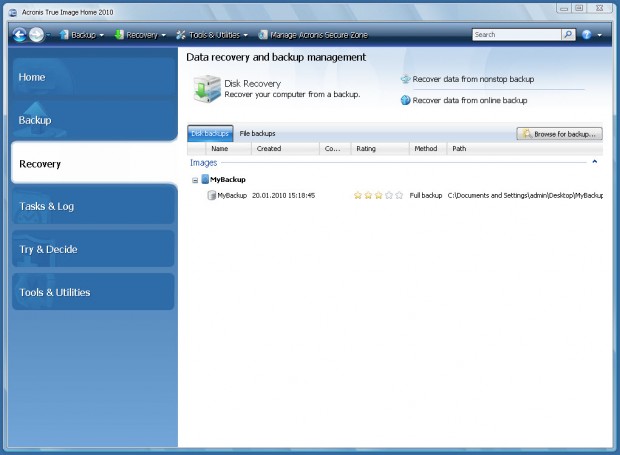Open the Recovery toolbar menu
This screenshot has width=620, height=455.
coord(140,35)
